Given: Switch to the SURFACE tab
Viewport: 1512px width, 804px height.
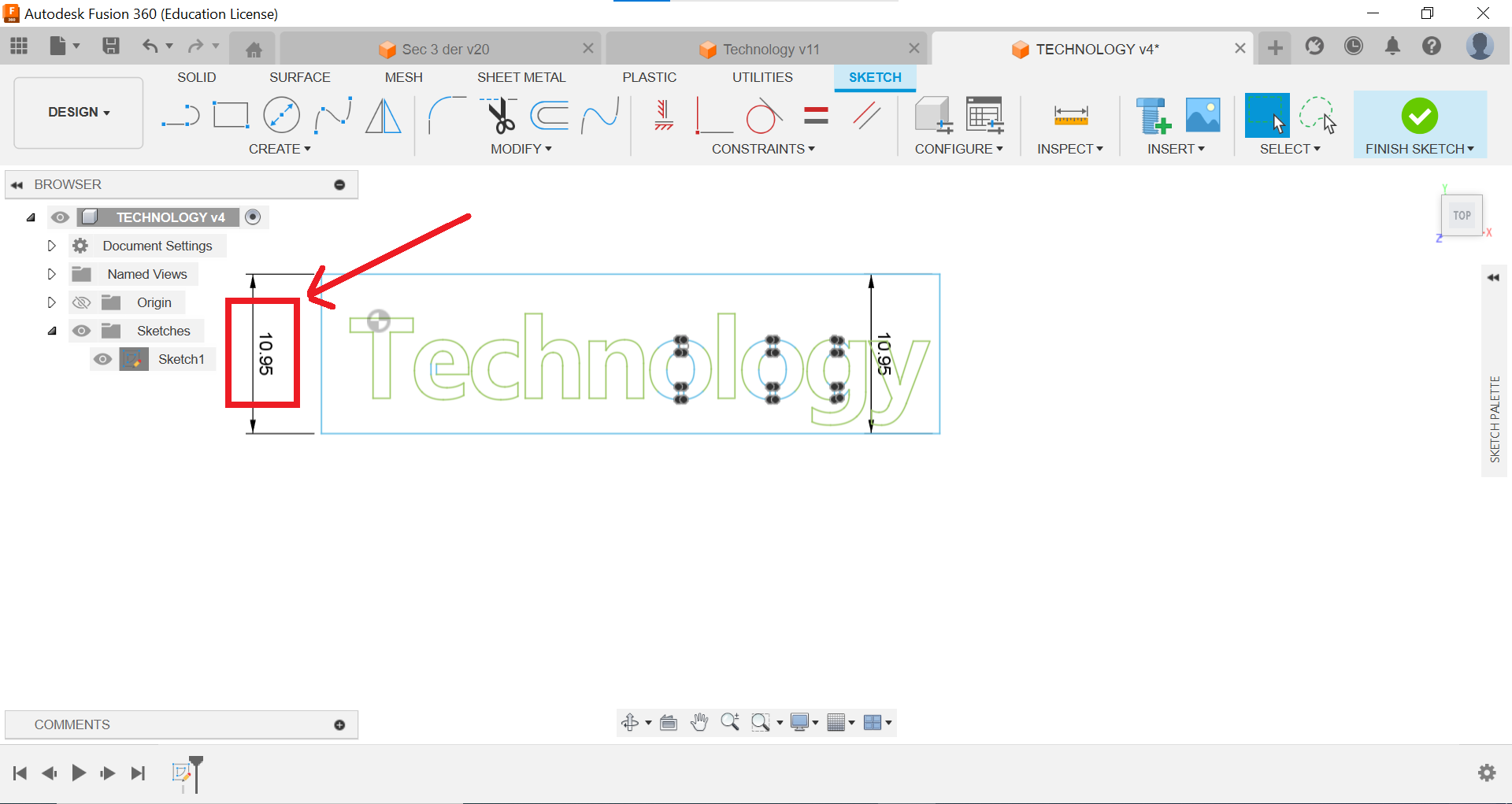Looking at the screenshot, I should (300, 77).
